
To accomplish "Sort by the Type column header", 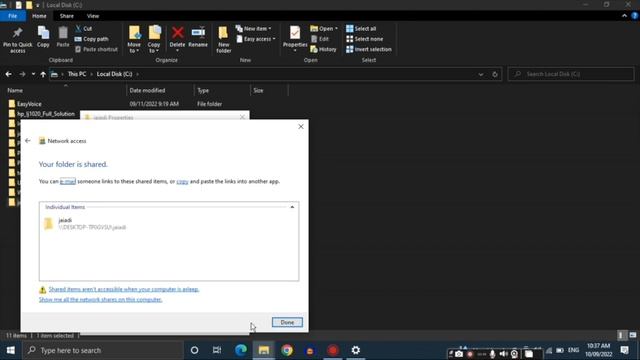I will click(x=203, y=90).
